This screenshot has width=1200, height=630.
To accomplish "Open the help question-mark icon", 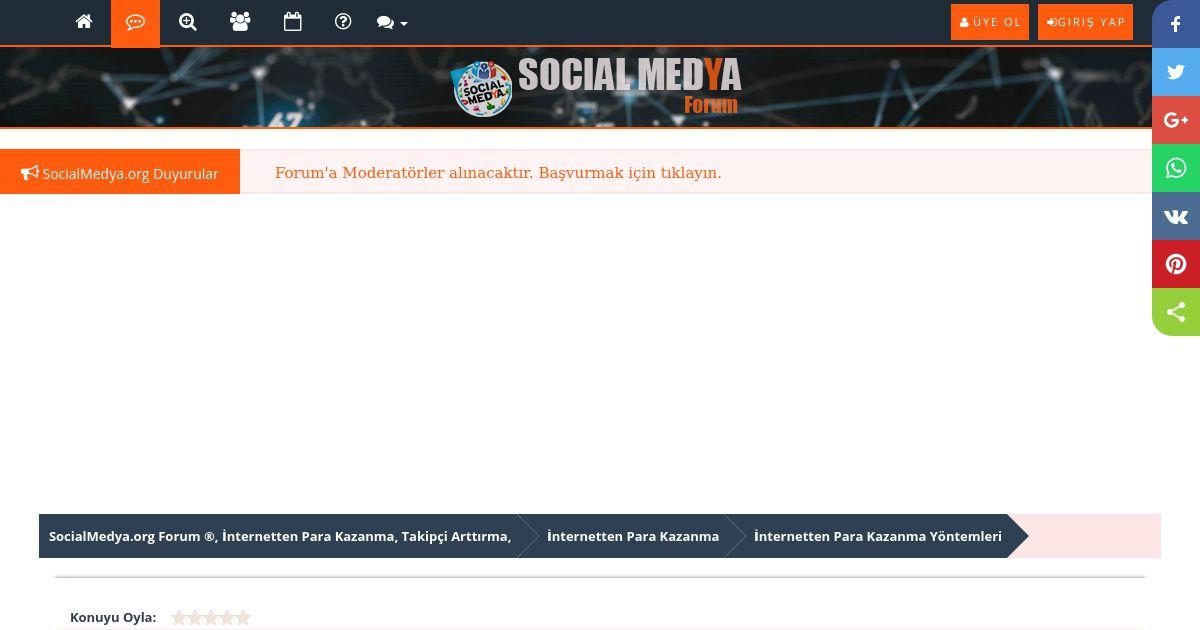I will coord(343,22).
